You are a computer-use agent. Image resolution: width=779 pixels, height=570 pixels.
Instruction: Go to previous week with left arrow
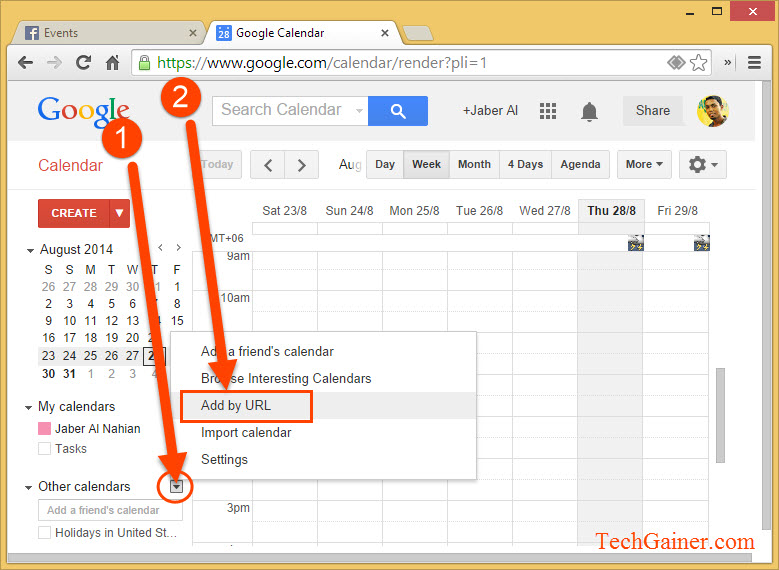[267, 164]
